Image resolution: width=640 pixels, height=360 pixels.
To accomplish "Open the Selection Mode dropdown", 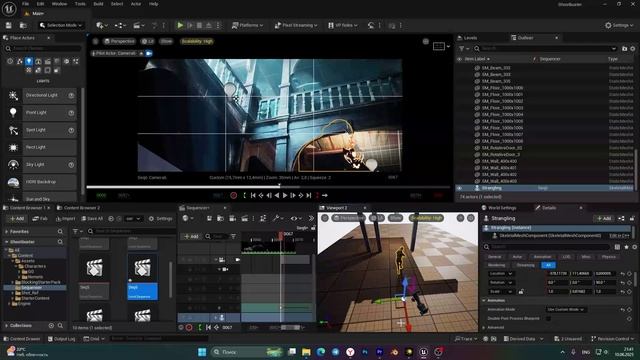I will 61,25.
